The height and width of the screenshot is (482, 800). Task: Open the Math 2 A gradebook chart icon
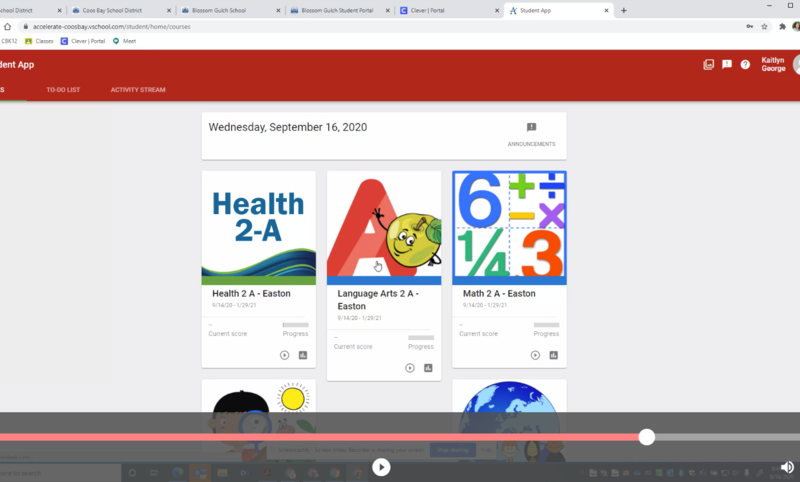click(554, 355)
